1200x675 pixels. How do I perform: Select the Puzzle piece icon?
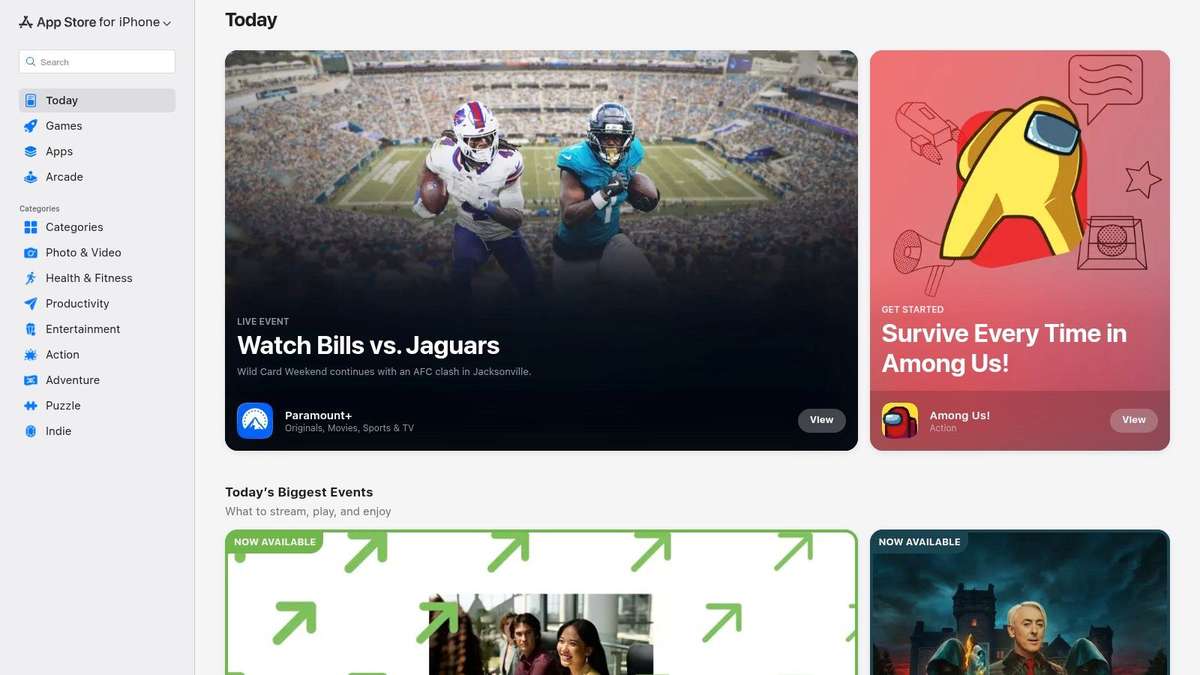31,406
